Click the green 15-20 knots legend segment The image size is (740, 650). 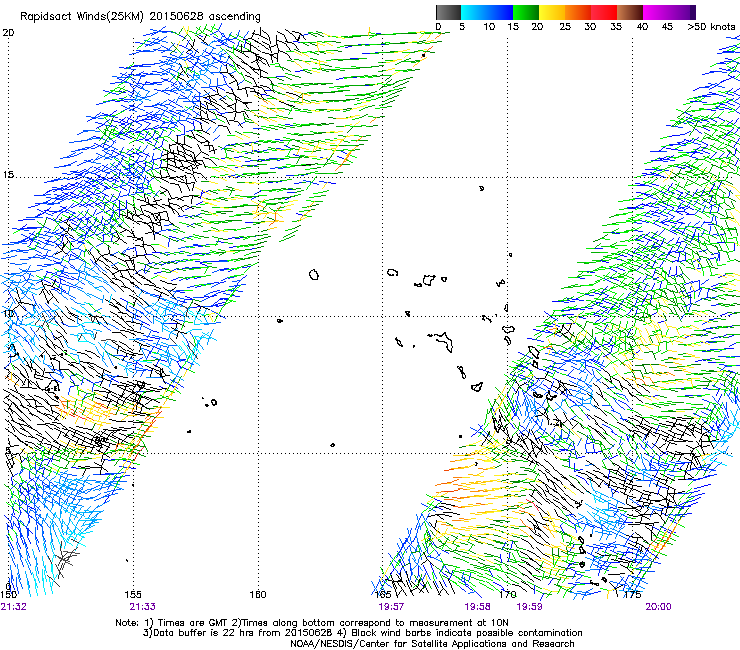pos(526,12)
